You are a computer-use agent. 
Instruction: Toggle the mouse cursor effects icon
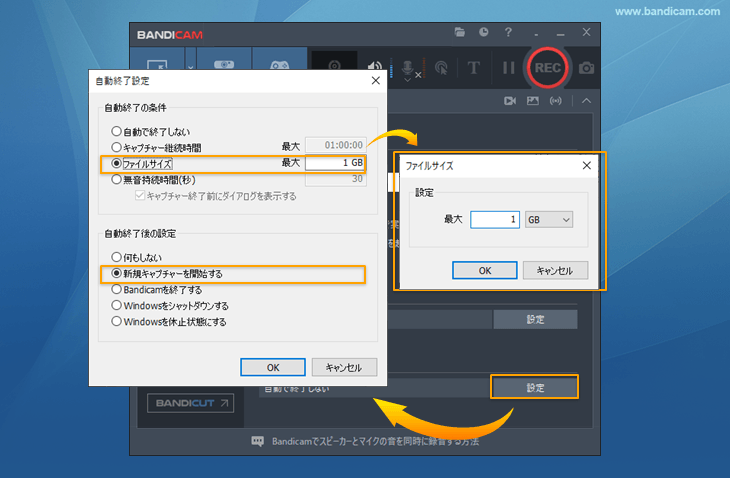click(439, 69)
